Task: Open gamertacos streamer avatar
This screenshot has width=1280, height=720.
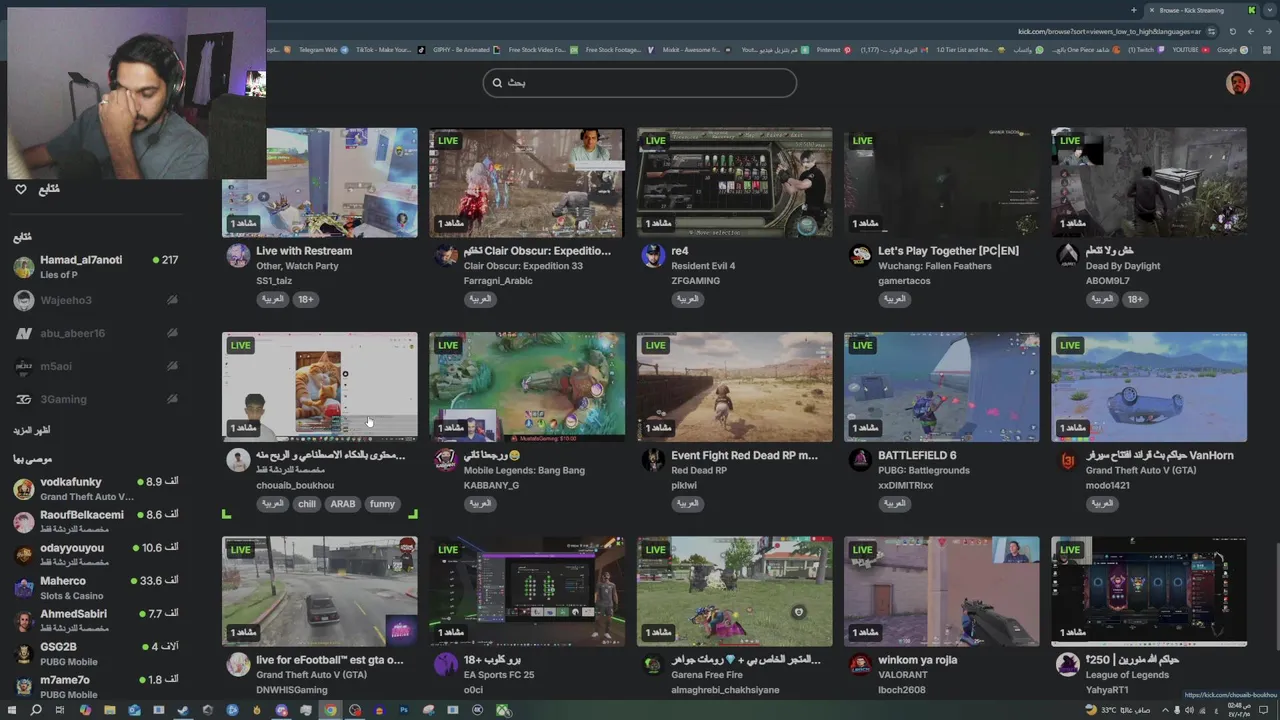Action: [860, 256]
